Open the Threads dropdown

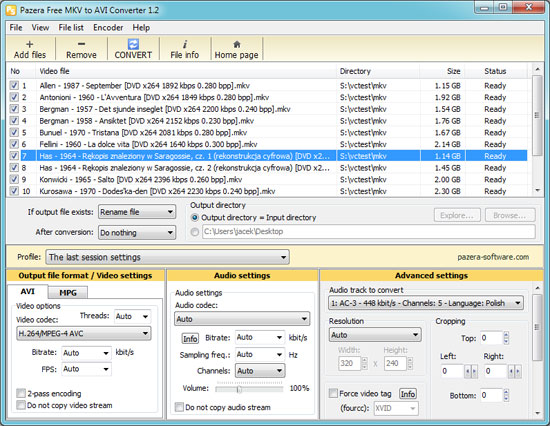(x=132, y=316)
